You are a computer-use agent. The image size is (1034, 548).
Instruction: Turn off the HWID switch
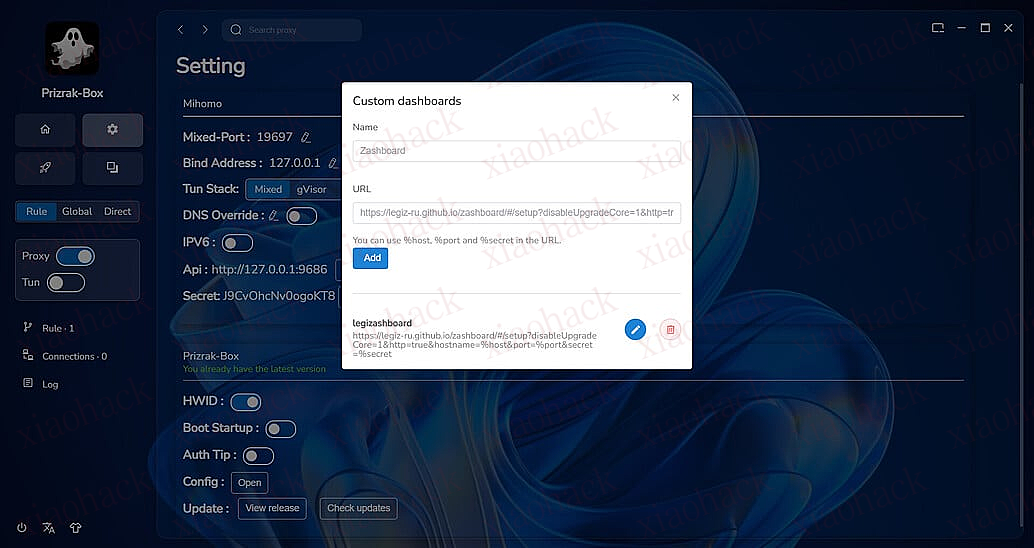245,402
